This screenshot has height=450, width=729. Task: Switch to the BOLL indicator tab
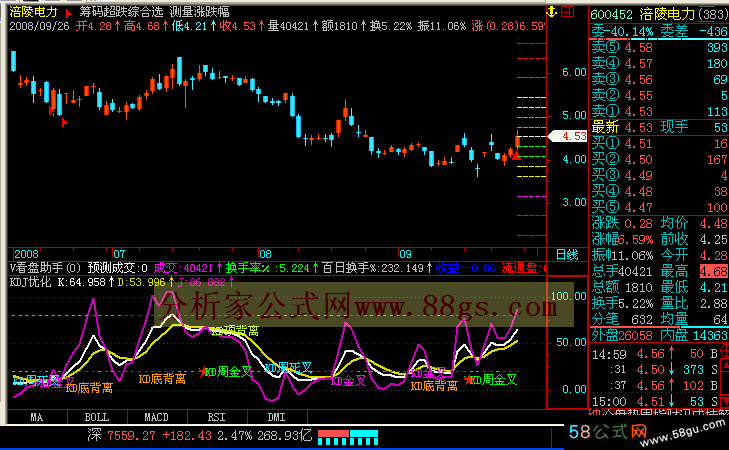(x=97, y=417)
